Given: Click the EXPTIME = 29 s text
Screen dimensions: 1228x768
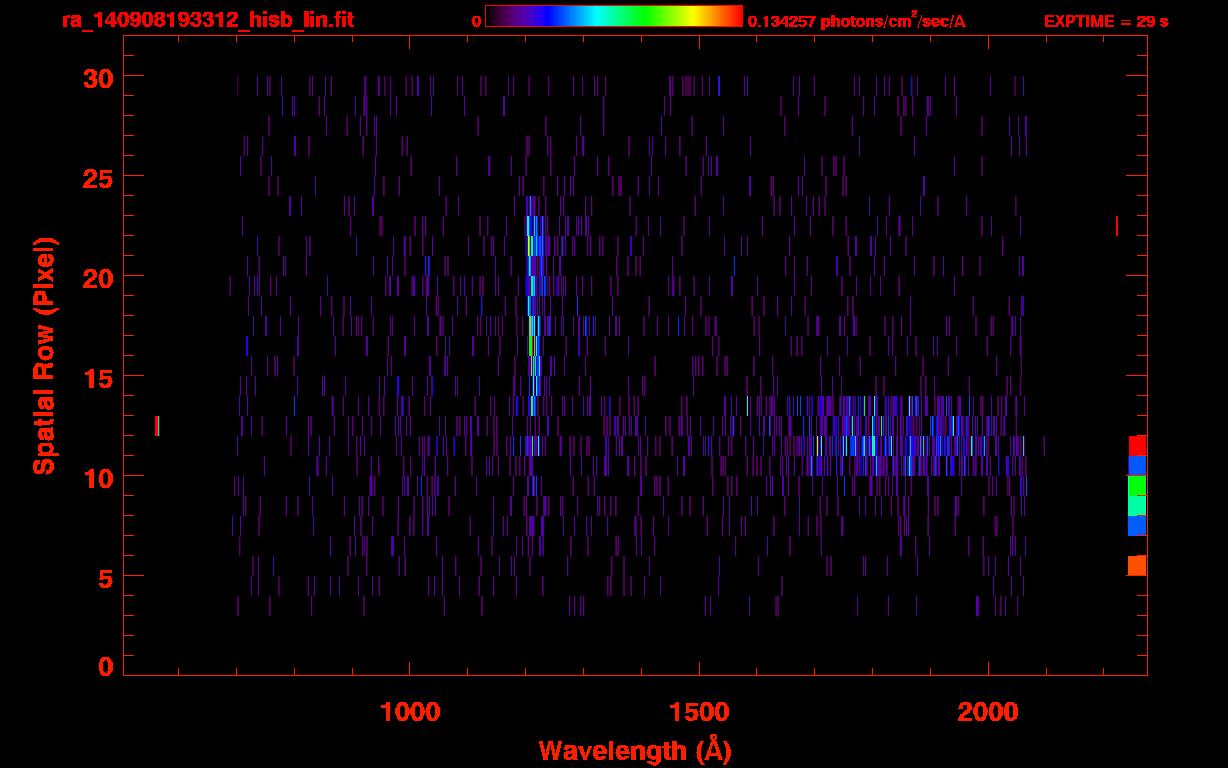Looking at the screenshot, I should [1106, 21].
